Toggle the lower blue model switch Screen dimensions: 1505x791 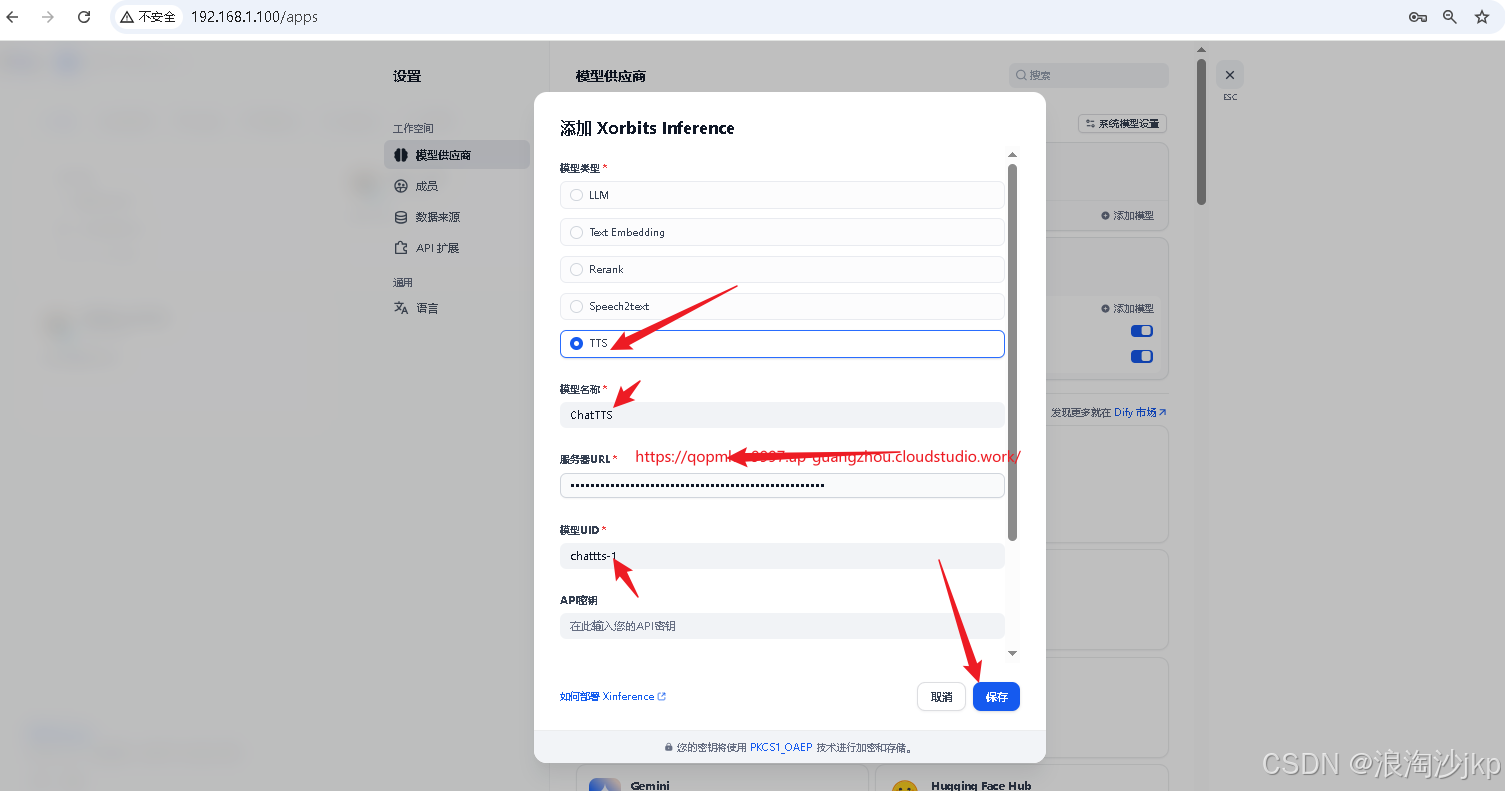(x=1141, y=356)
